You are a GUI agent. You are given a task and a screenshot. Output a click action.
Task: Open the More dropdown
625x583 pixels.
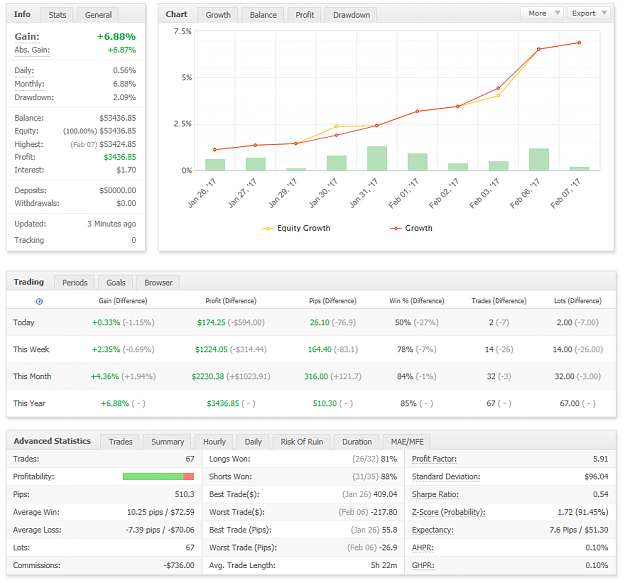coord(542,13)
